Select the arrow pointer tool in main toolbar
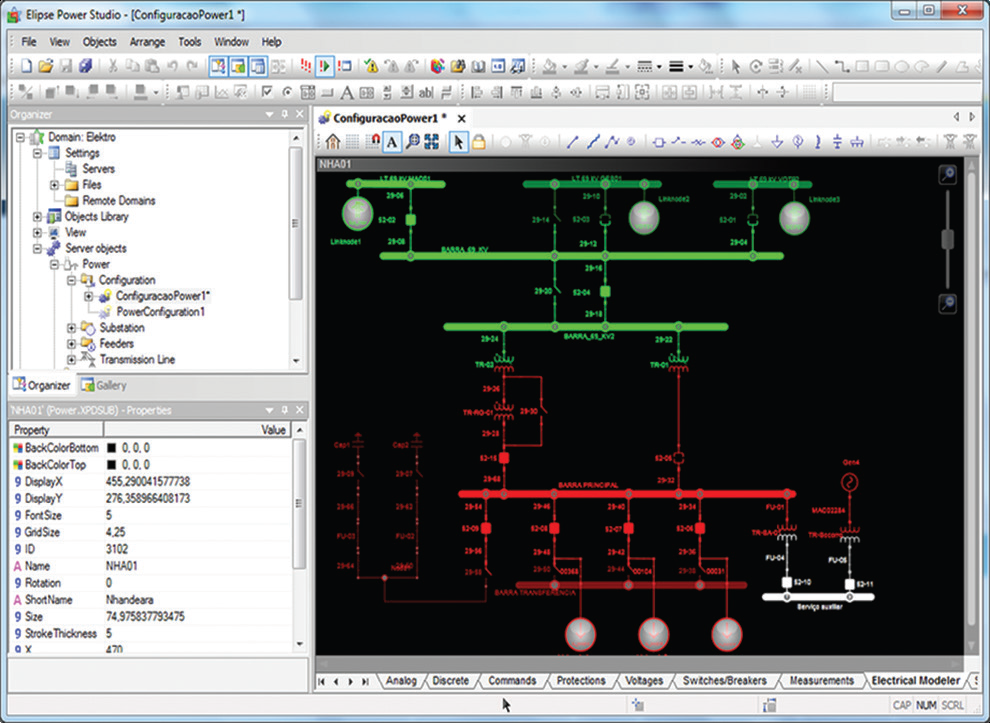The height and width of the screenshot is (723, 990). point(736,66)
